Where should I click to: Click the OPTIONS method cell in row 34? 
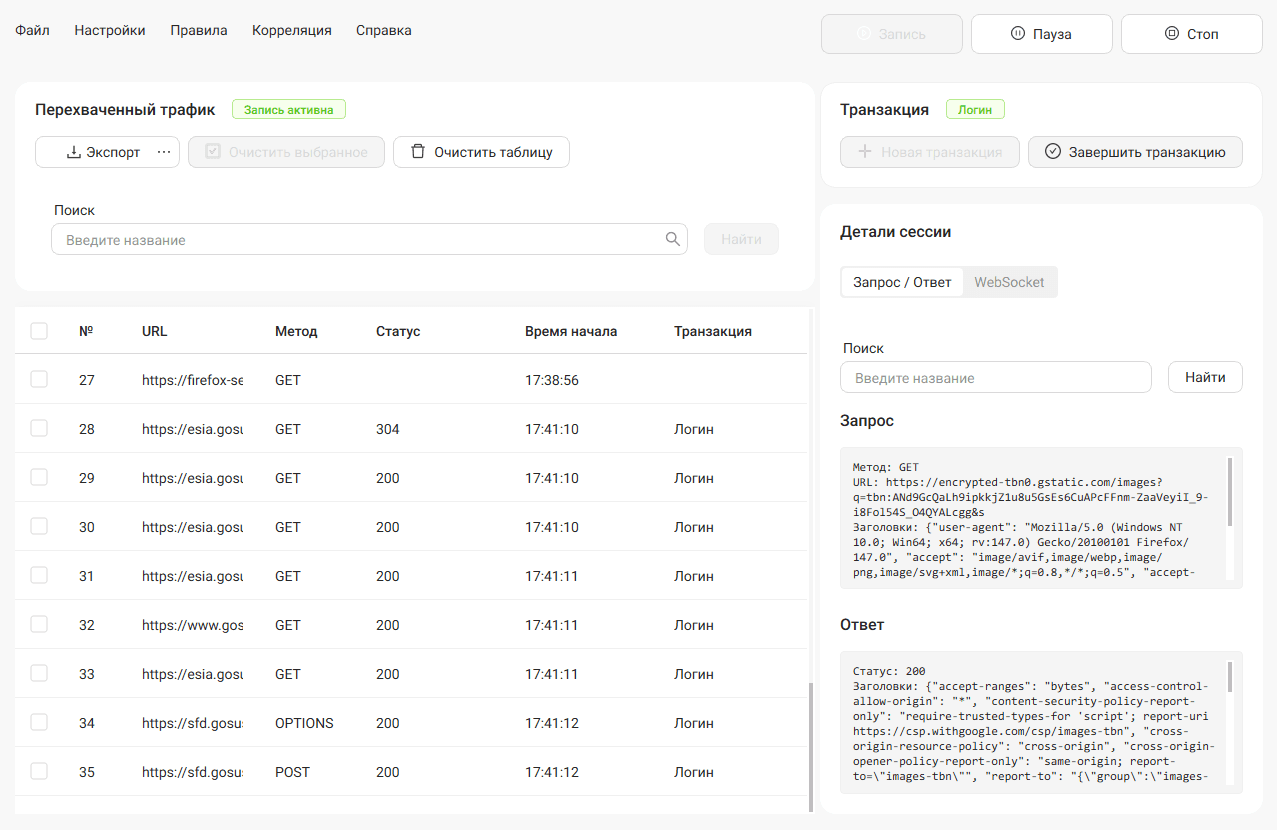[x=304, y=723]
